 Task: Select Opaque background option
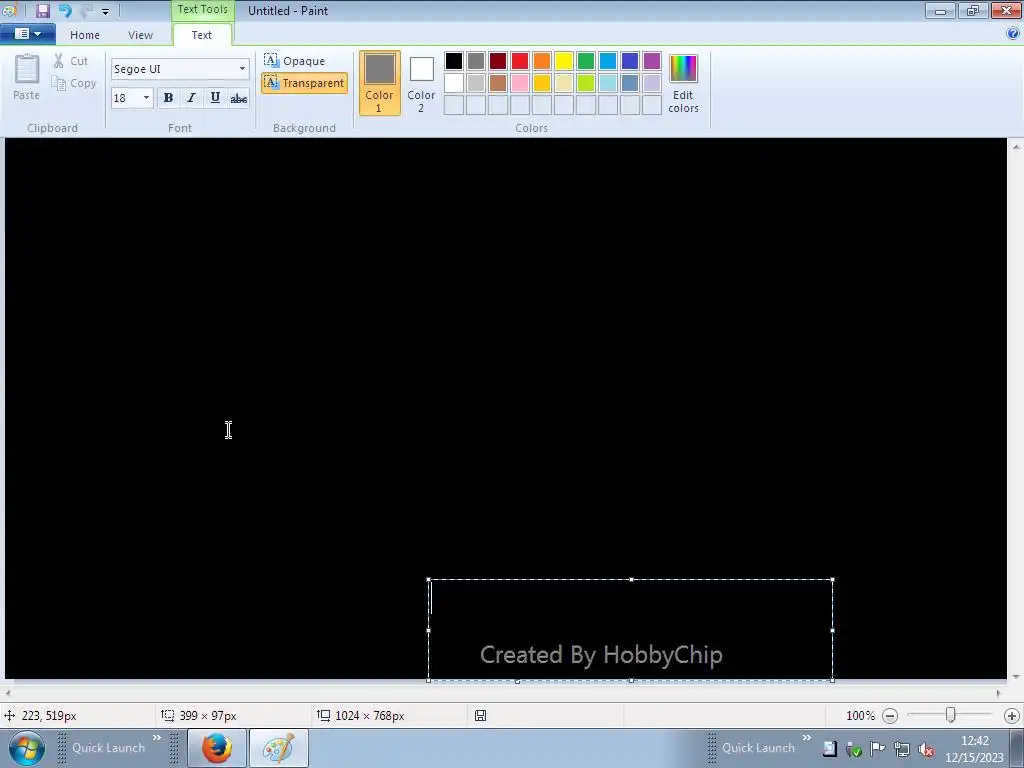(x=295, y=61)
